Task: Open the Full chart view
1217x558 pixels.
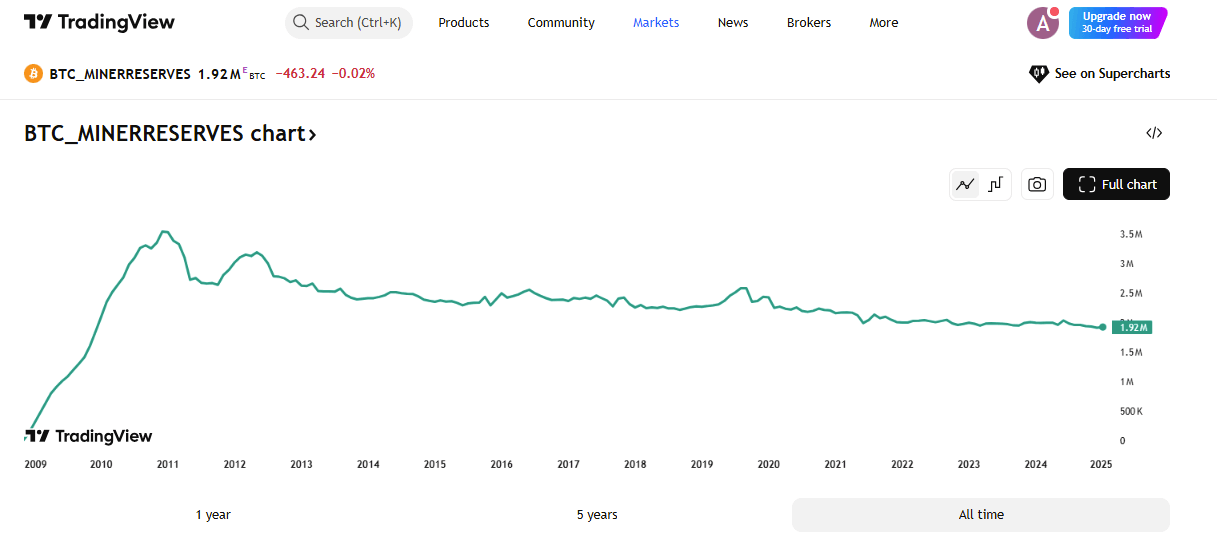Action: (1116, 184)
